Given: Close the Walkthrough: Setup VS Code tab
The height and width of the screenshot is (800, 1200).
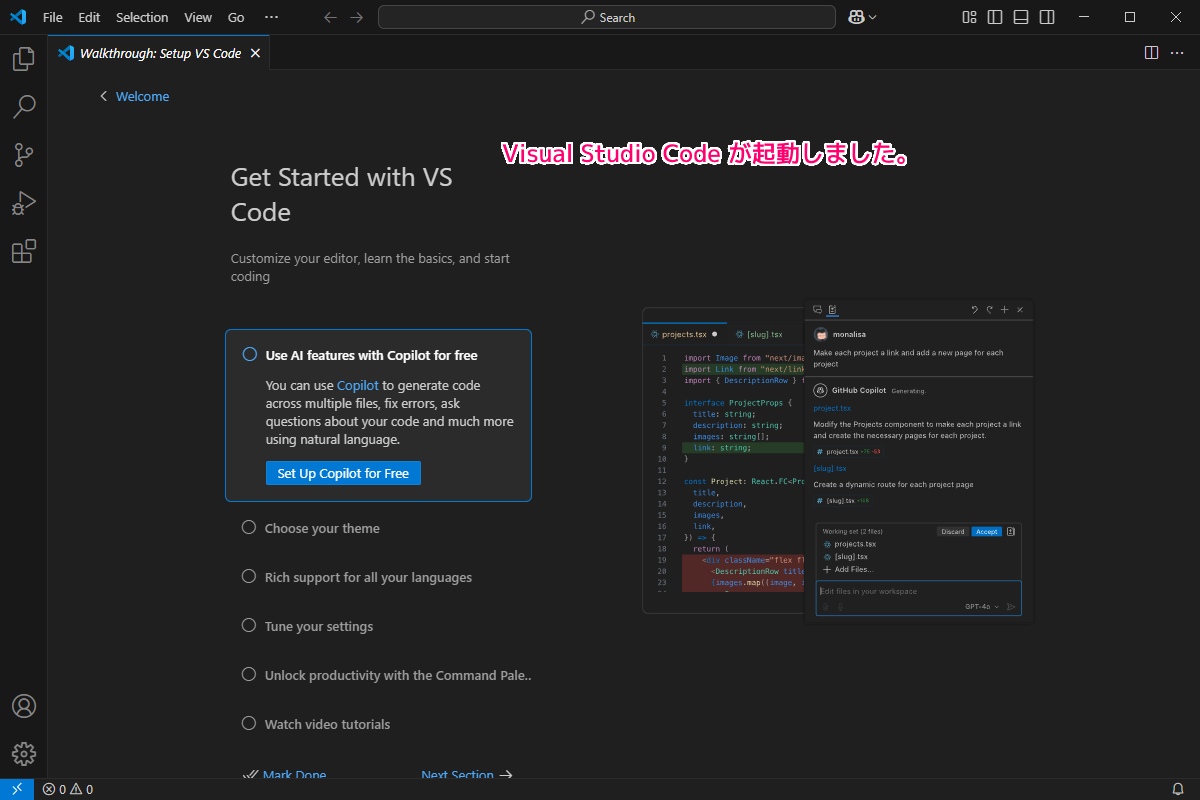Looking at the screenshot, I should [255, 53].
